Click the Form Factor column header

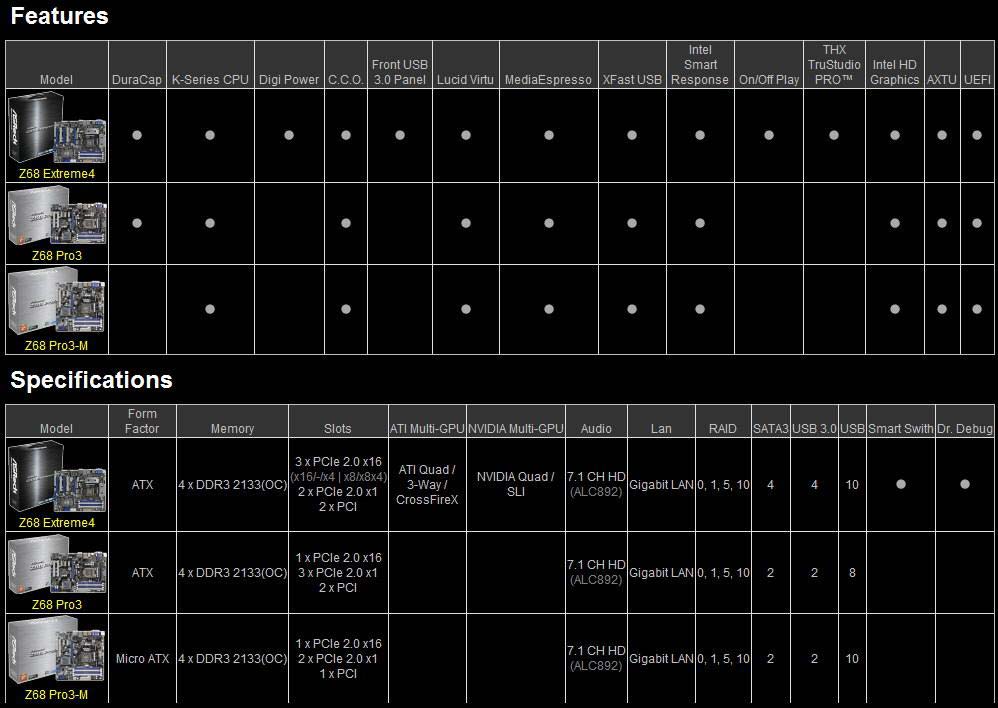point(143,421)
